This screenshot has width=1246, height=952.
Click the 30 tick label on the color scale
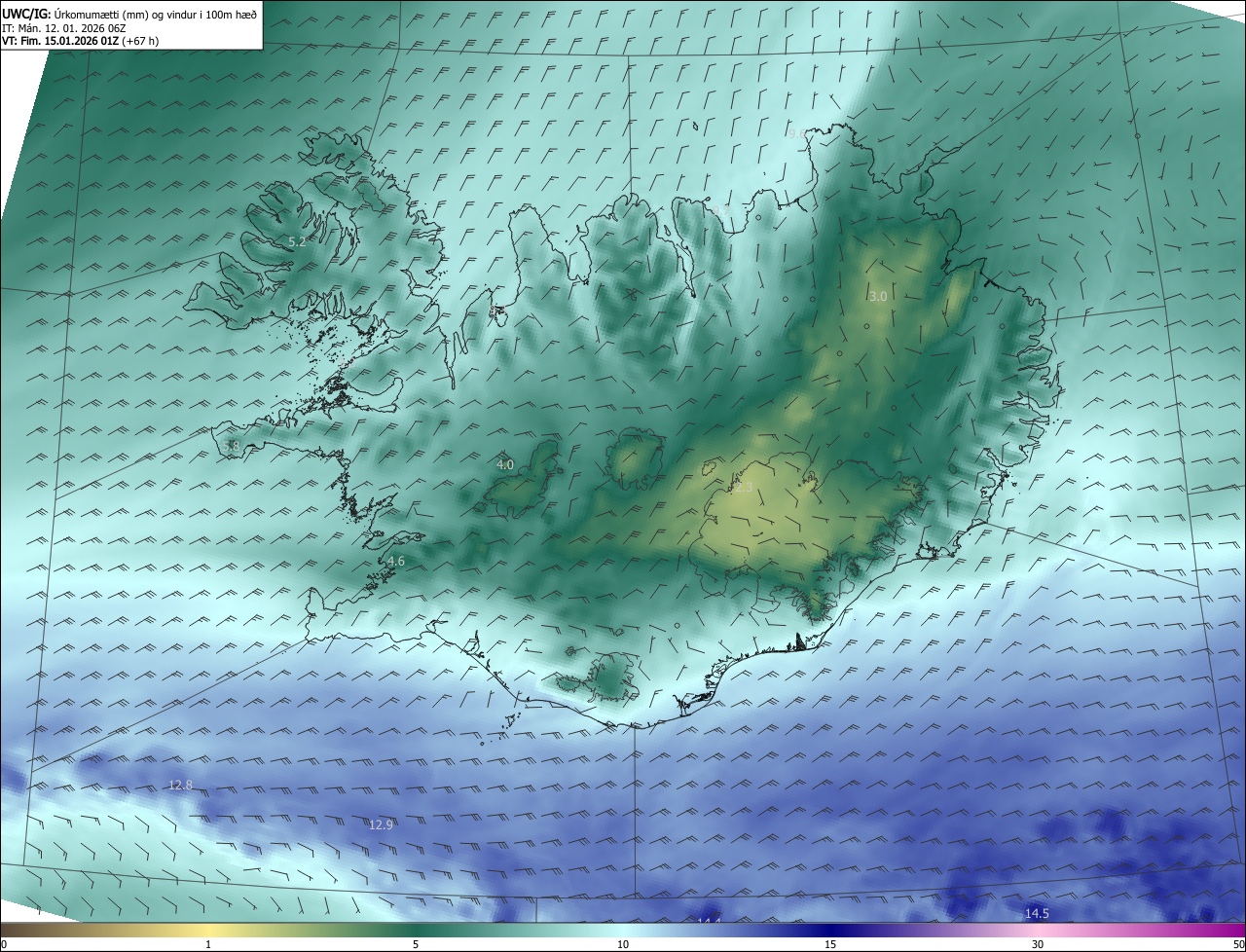pos(1038,944)
